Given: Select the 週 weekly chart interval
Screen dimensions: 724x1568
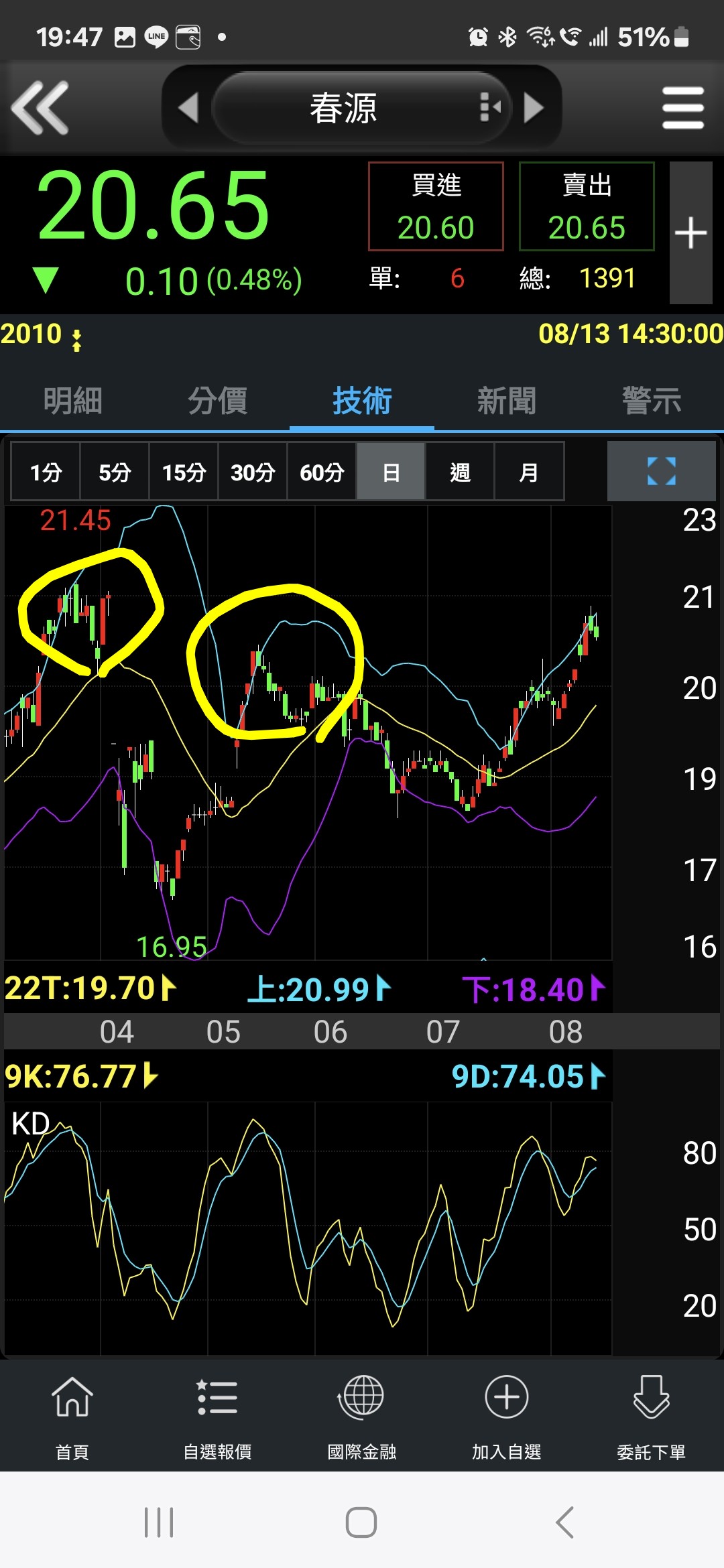Looking at the screenshot, I should point(460,472).
